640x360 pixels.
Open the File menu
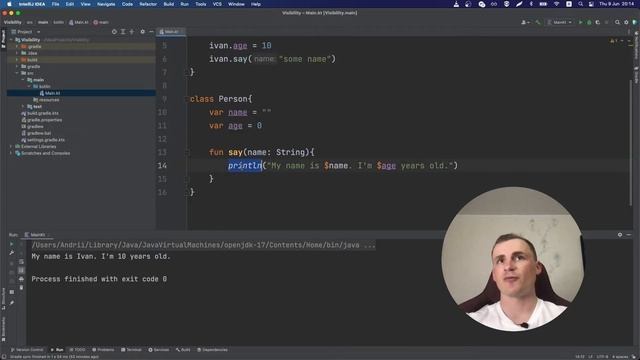click(55, 4)
